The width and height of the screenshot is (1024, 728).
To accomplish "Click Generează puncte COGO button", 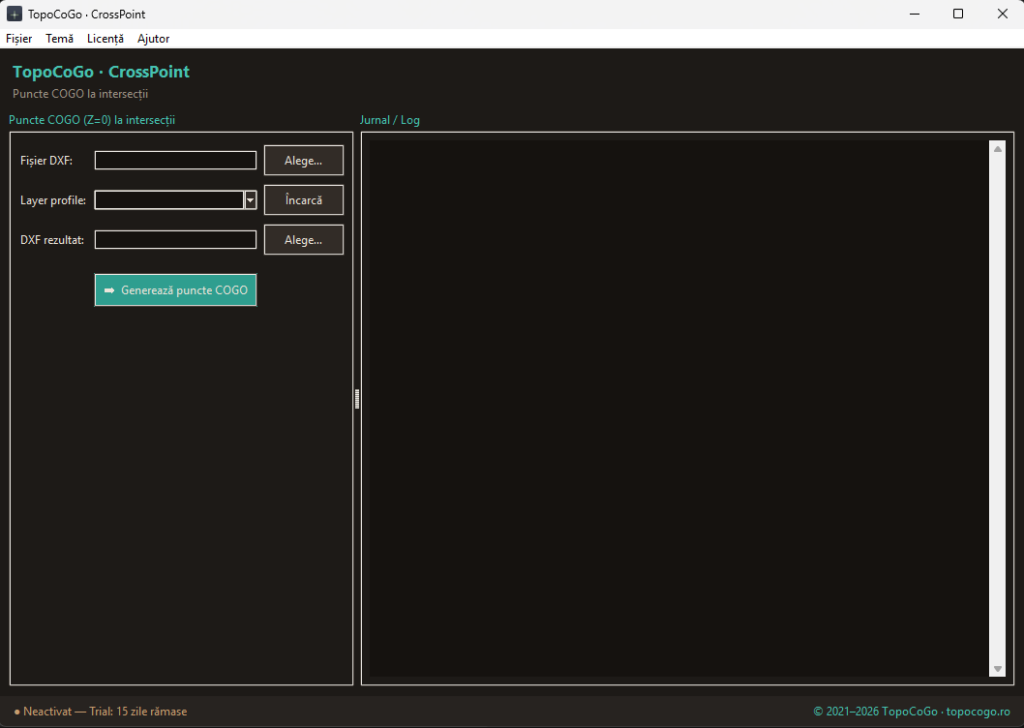I will pyautogui.click(x=176, y=290).
